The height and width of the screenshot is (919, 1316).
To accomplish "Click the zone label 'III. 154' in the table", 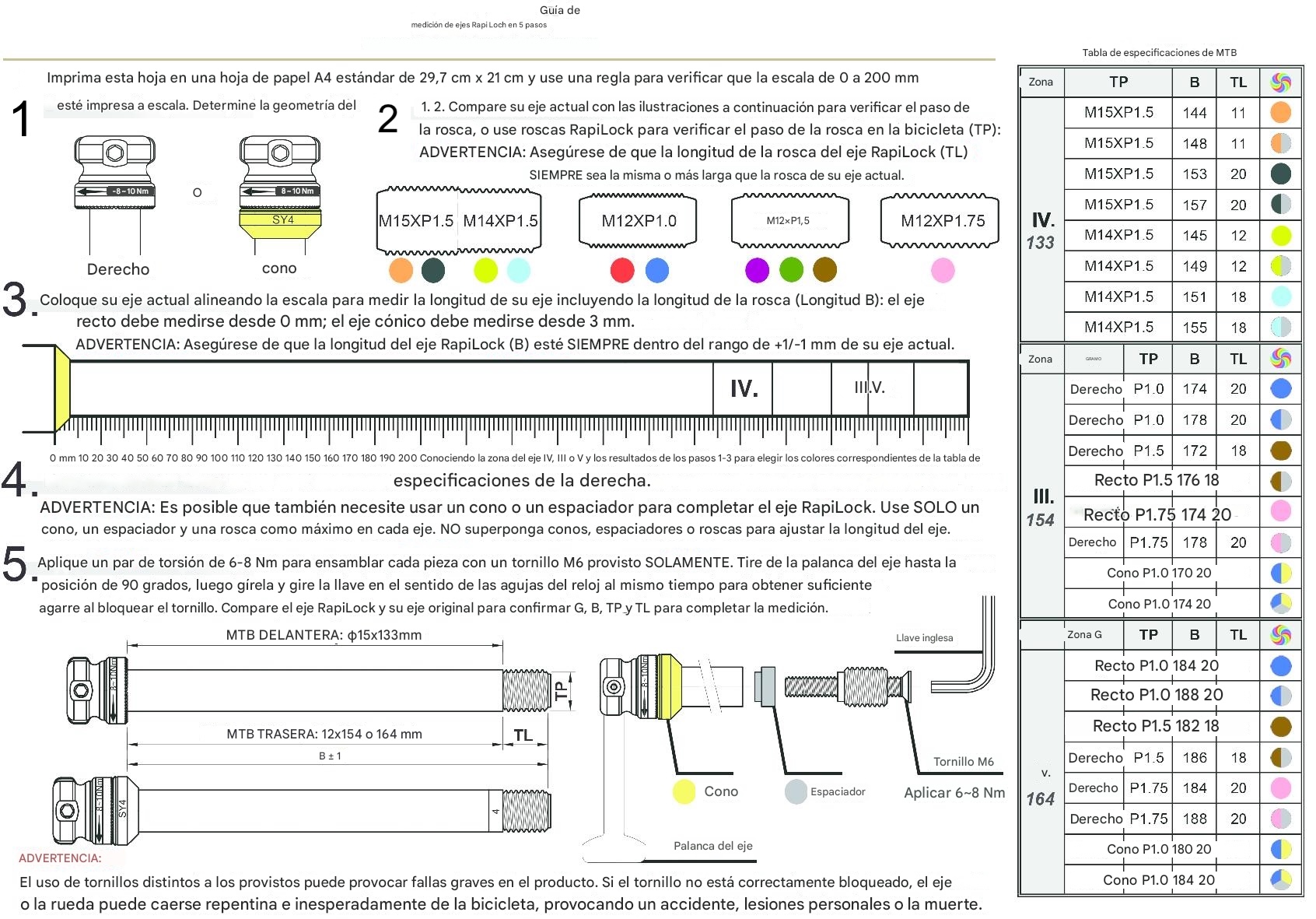I will pyautogui.click(x=1041, y=507).
